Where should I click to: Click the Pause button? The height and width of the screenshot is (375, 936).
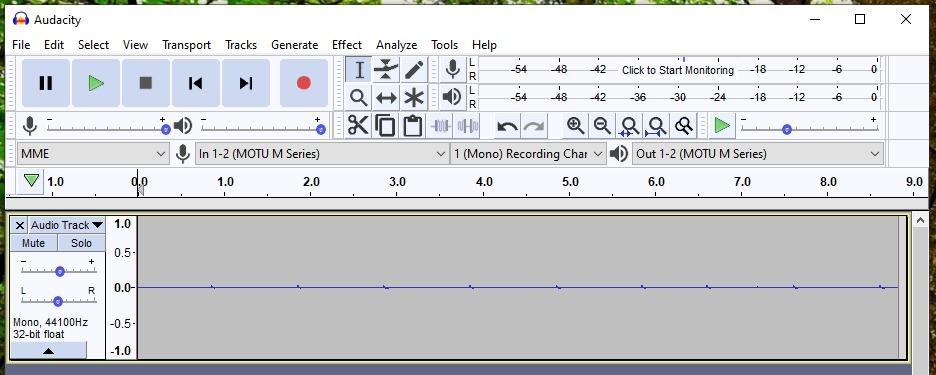coord(46,83)
